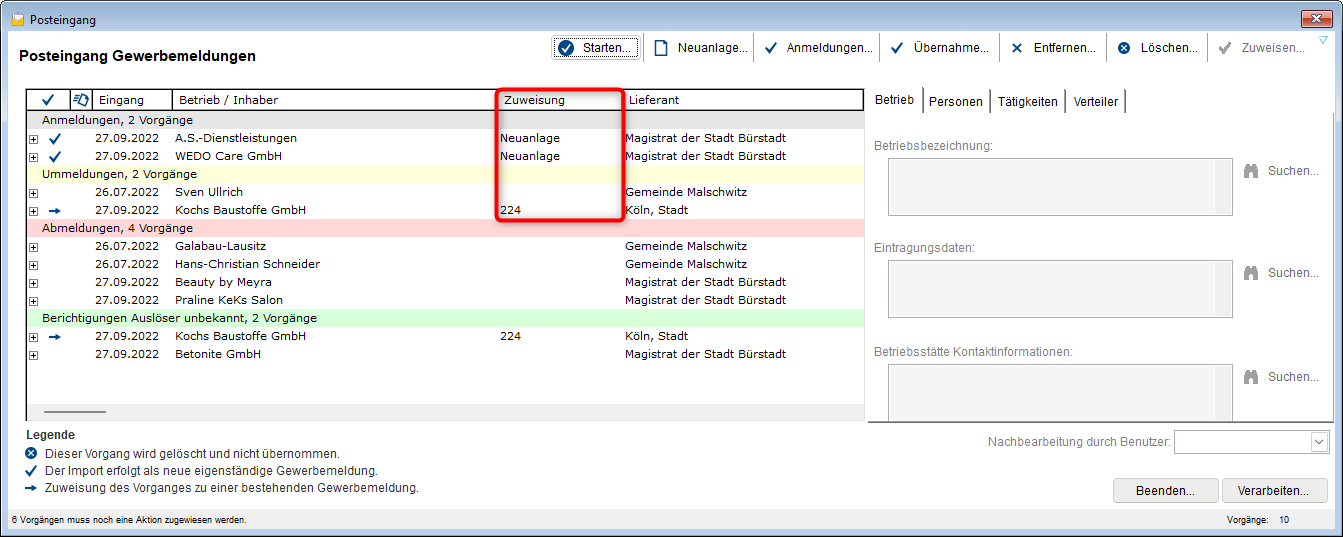This screenshot has width=1343, height=537.
Task: Expand the Sven Ullrich row
Action: (x=33, y=193)
